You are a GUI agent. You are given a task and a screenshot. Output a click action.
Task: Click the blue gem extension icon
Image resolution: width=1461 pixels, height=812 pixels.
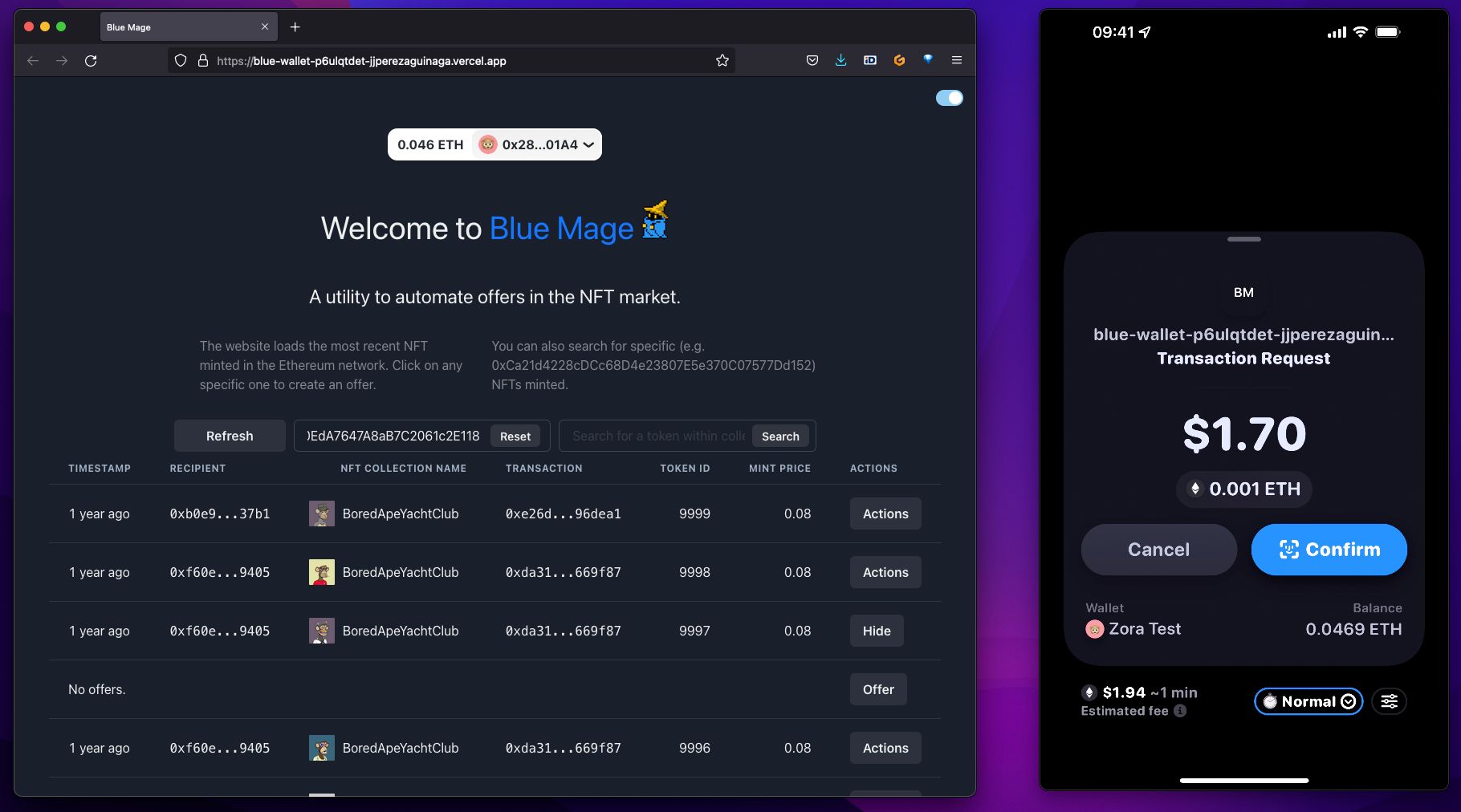pos(928,59)
